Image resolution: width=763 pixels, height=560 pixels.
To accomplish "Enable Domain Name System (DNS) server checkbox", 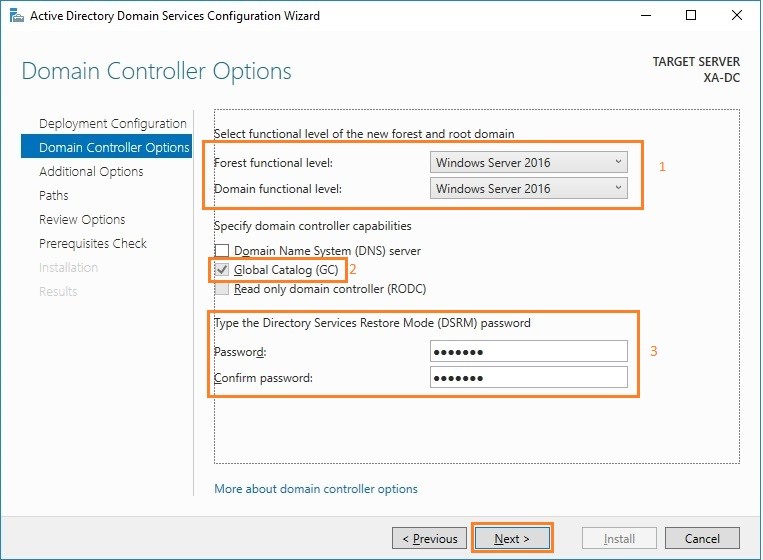I will click(x=222, y=251).
